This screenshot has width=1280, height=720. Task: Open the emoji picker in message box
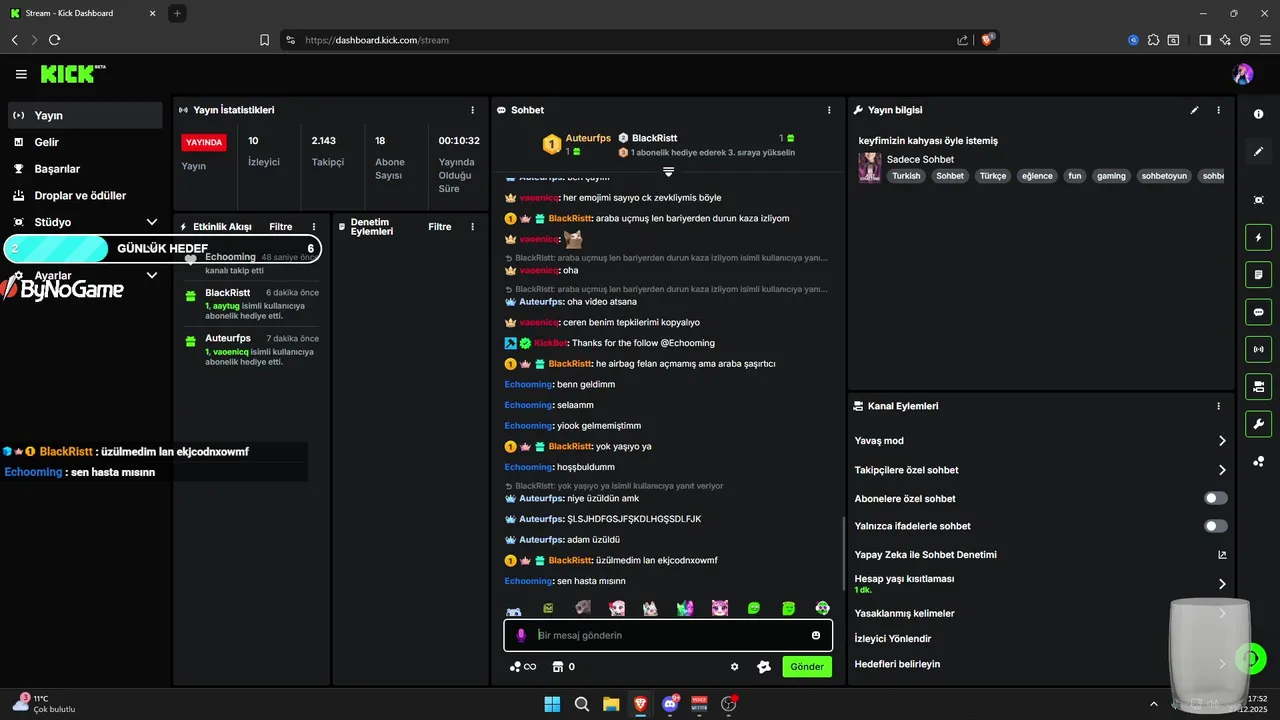816,635
